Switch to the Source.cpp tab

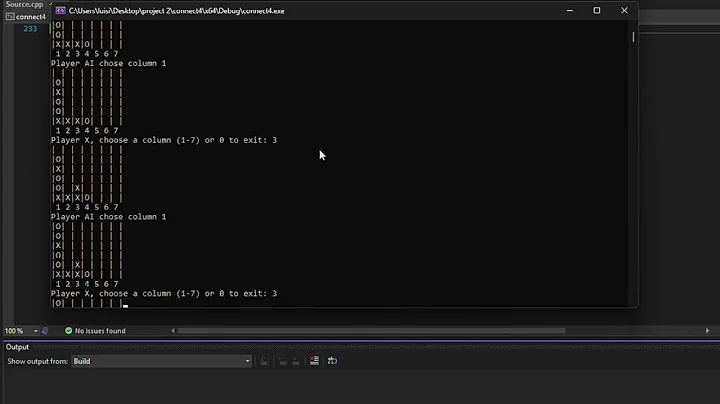24,4
